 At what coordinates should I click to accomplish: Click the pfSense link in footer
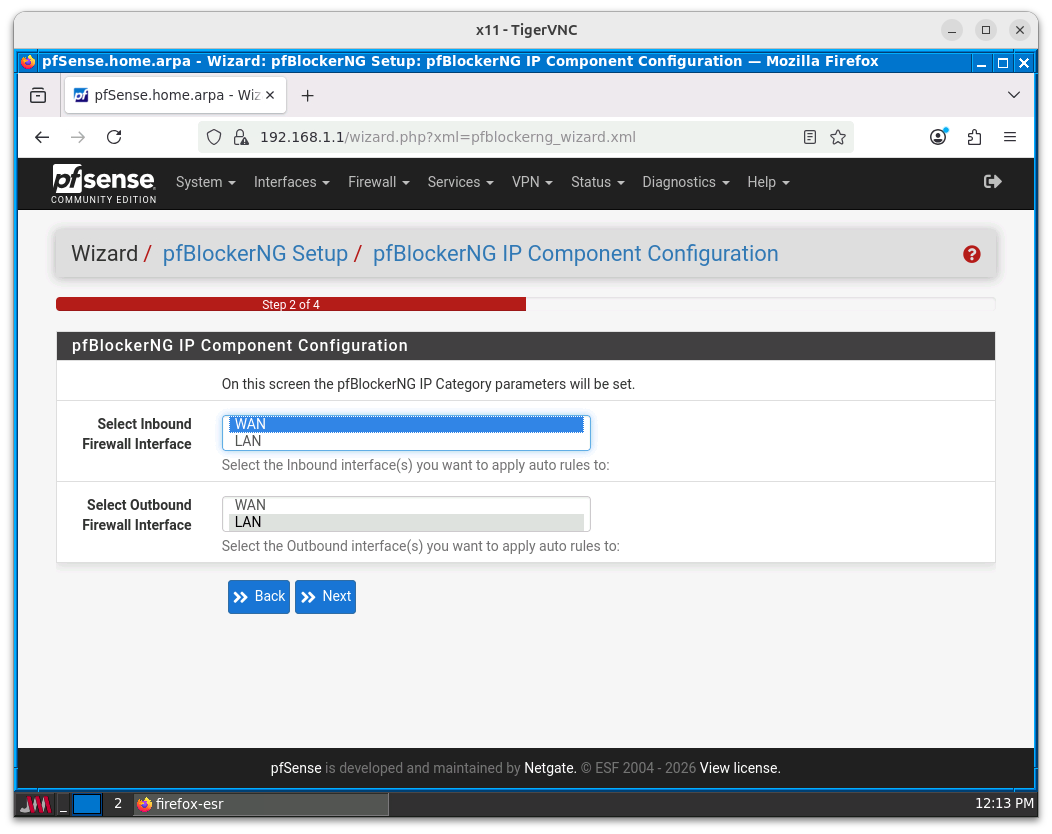click(296, 768)
